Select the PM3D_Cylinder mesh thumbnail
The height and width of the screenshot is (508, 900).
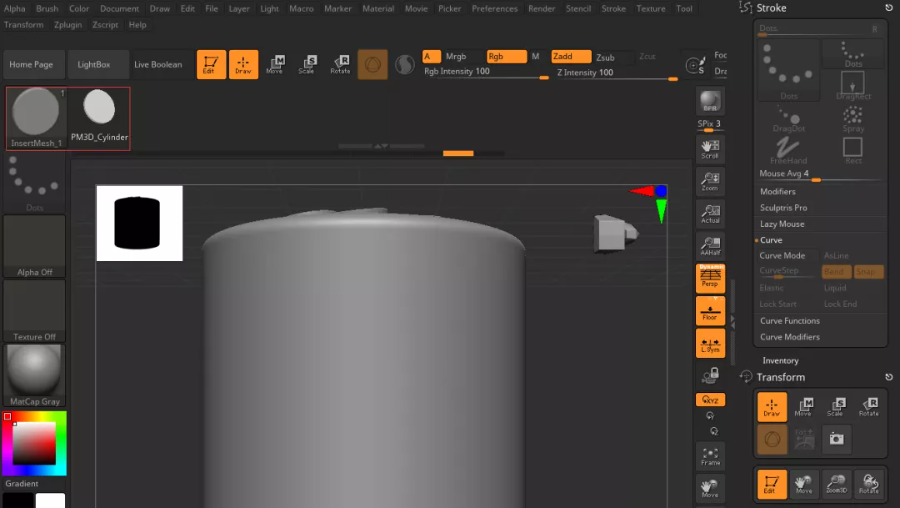tap(99, 116)
